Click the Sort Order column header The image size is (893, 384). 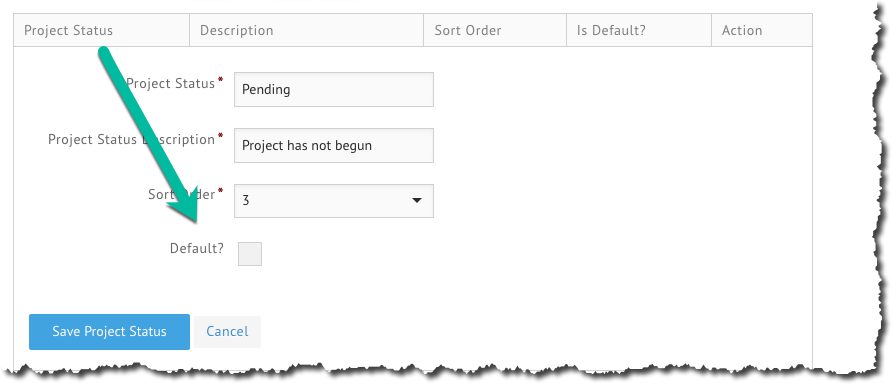[x=468, y=30]
